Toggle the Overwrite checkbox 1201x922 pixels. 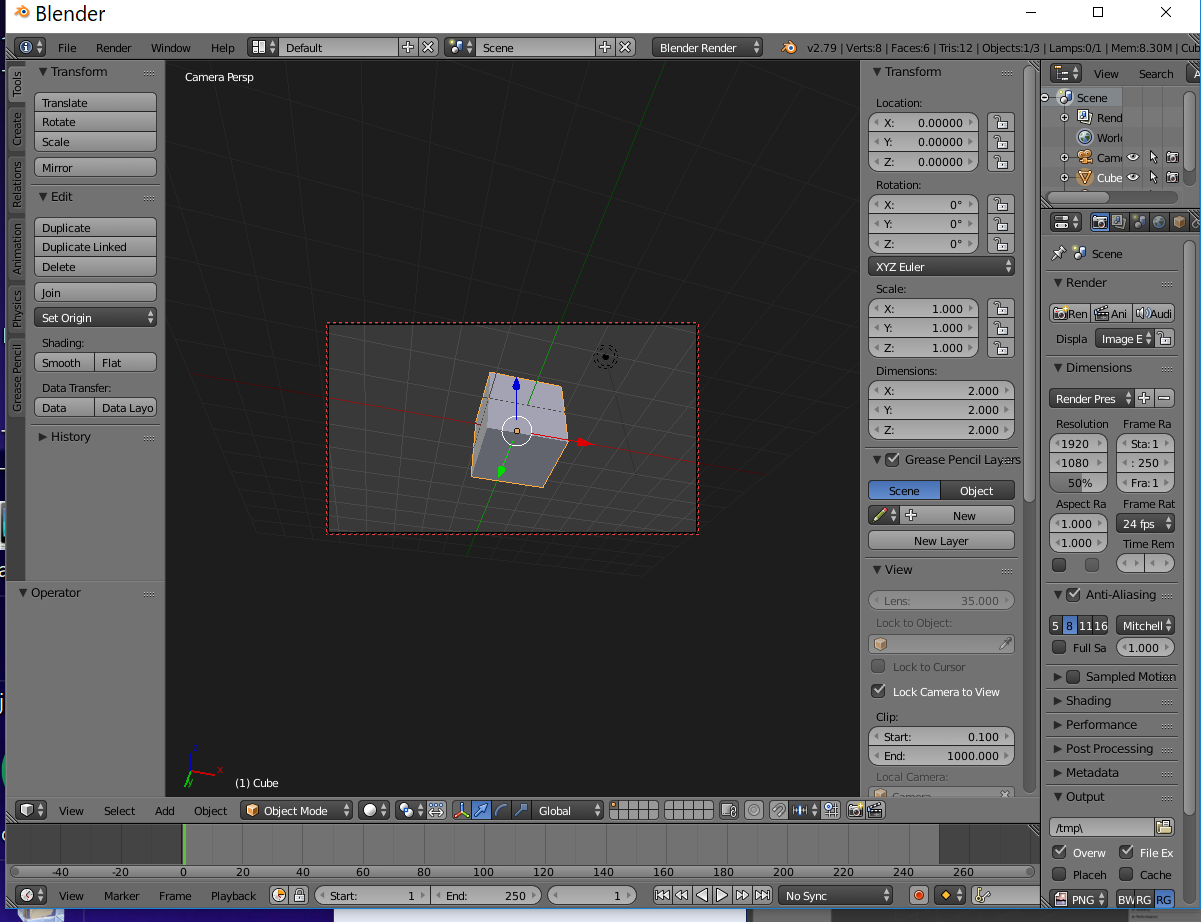click(x=1059, y=852)
